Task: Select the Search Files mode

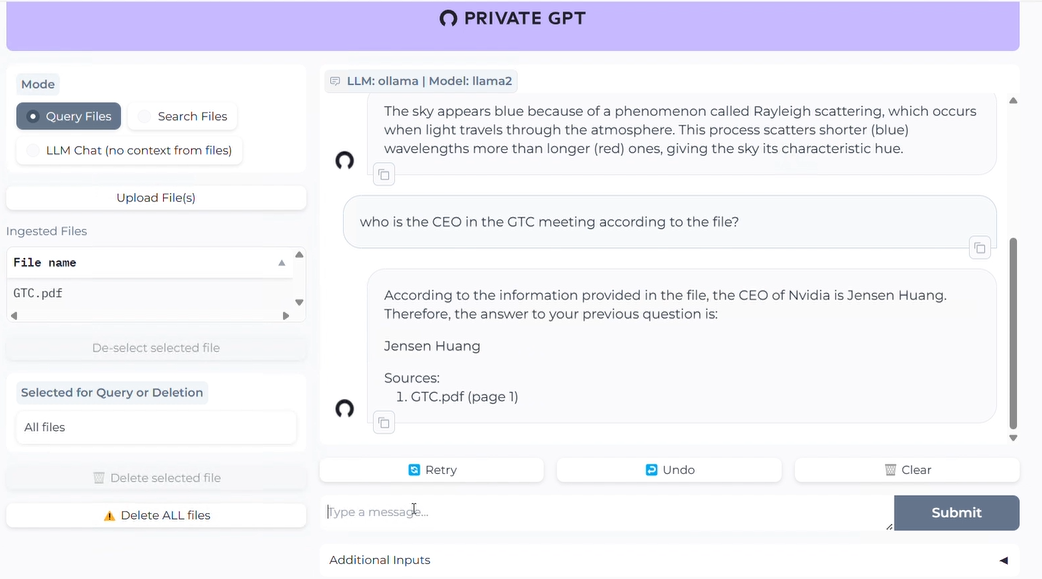Action: (x=183, y=116)
